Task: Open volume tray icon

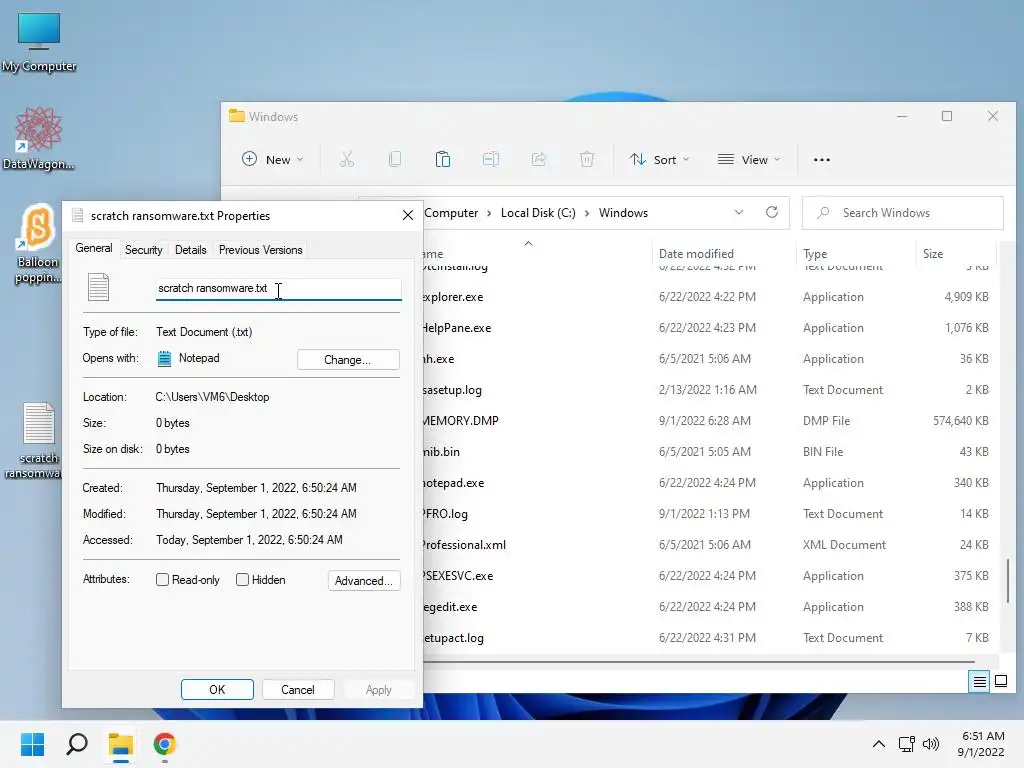Action: click(x=931, y=744)
